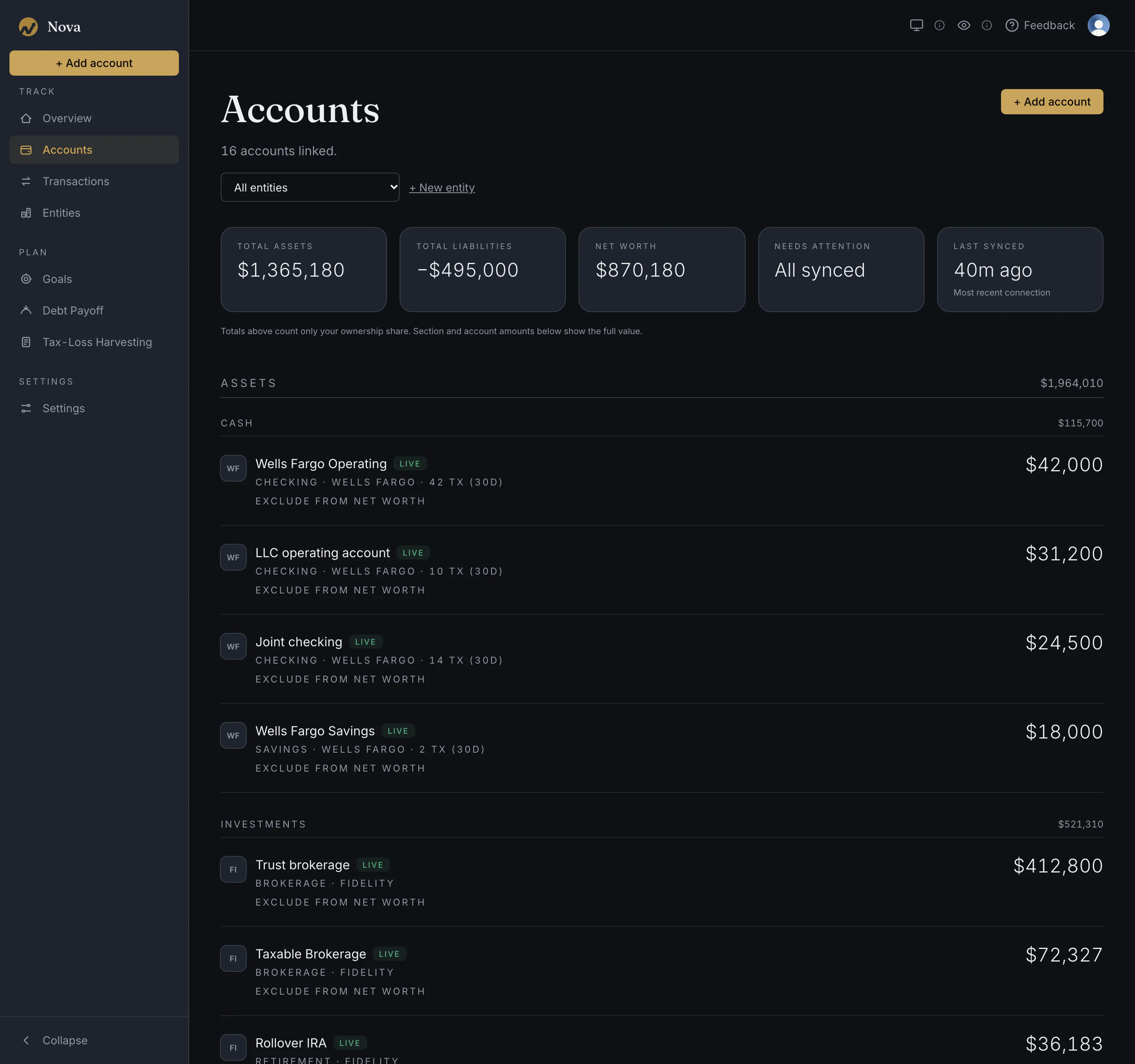Click the Nova logo icon

click(28, 27)
